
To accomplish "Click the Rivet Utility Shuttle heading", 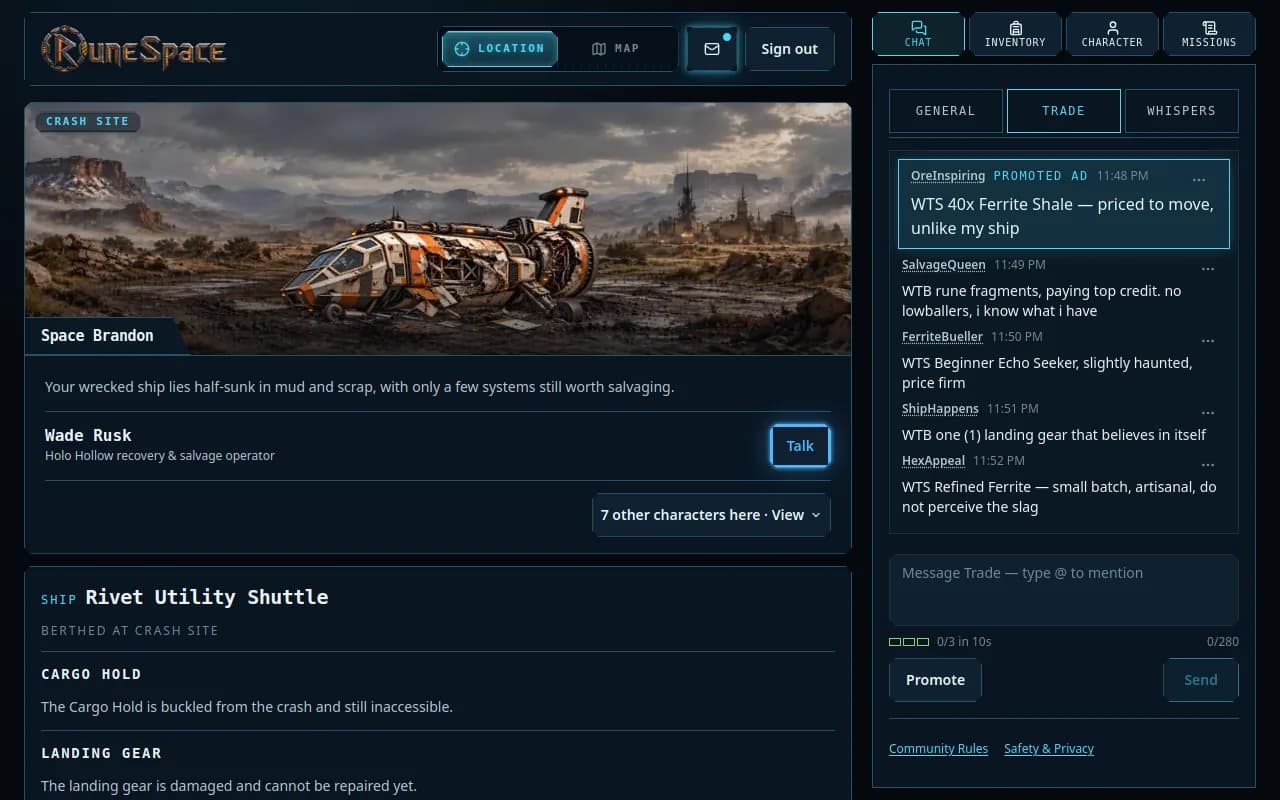I will [207, 597].
